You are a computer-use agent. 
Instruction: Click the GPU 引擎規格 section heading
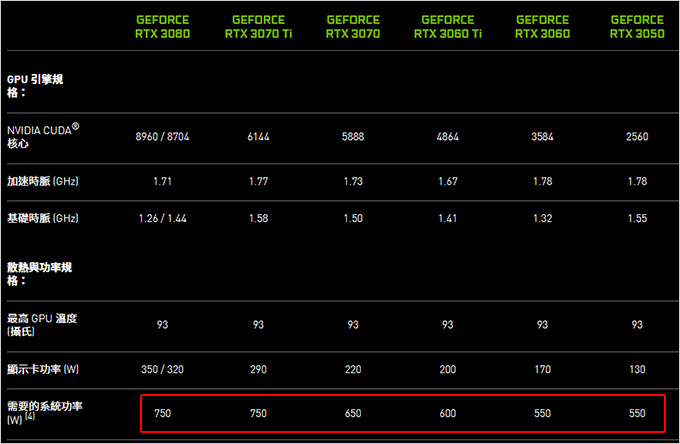pos(35,86)
